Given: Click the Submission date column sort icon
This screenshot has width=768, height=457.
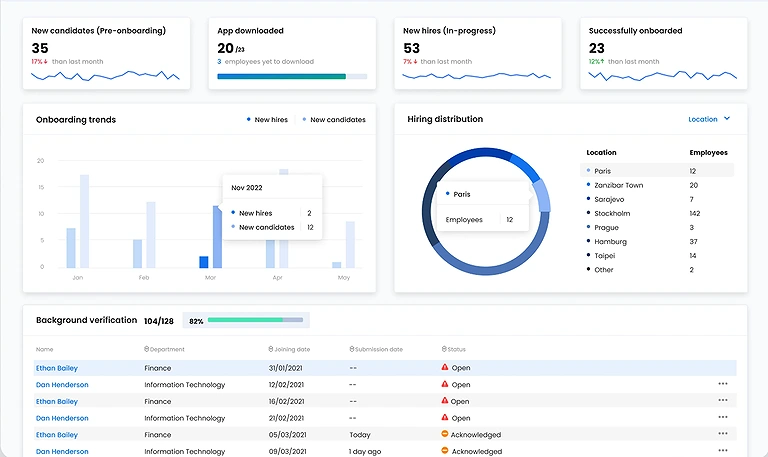Looking at the screenshot, I should coord(352,349).
